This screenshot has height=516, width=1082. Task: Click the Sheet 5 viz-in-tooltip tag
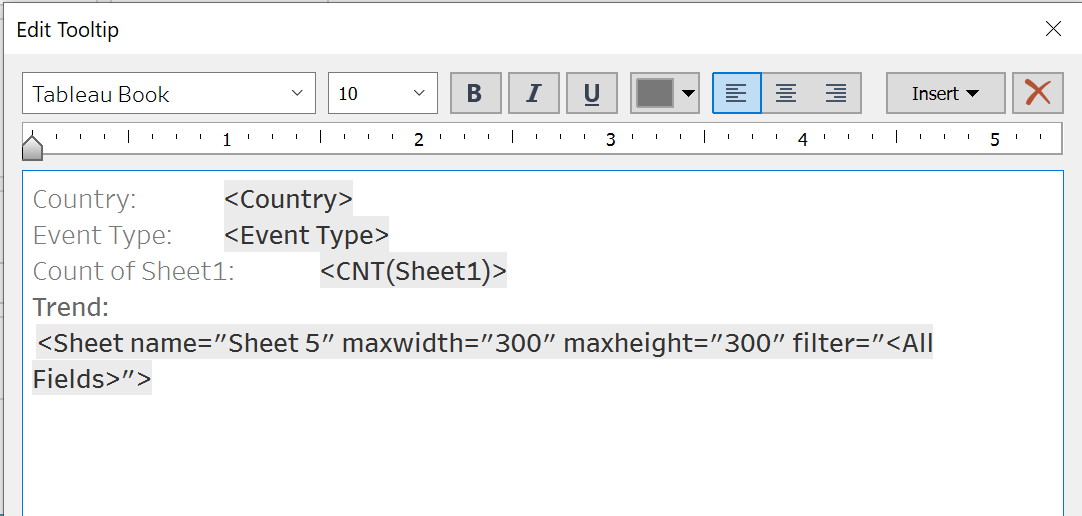point(484,344)
